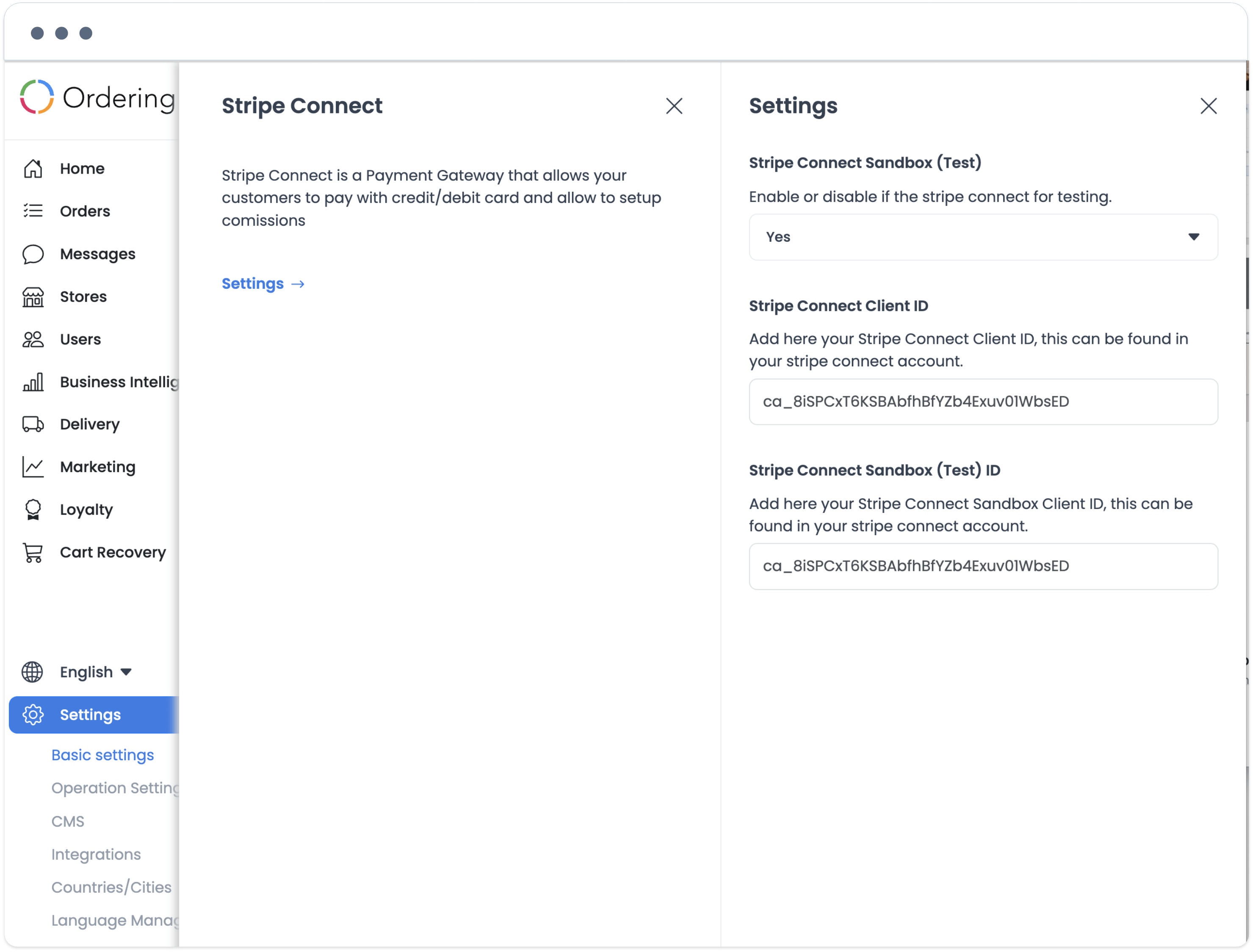Click the Stripe Connect Sandbox (Test) ID heading
The width and height of the screenshot is (1253, 952).
tap(874, 470)
